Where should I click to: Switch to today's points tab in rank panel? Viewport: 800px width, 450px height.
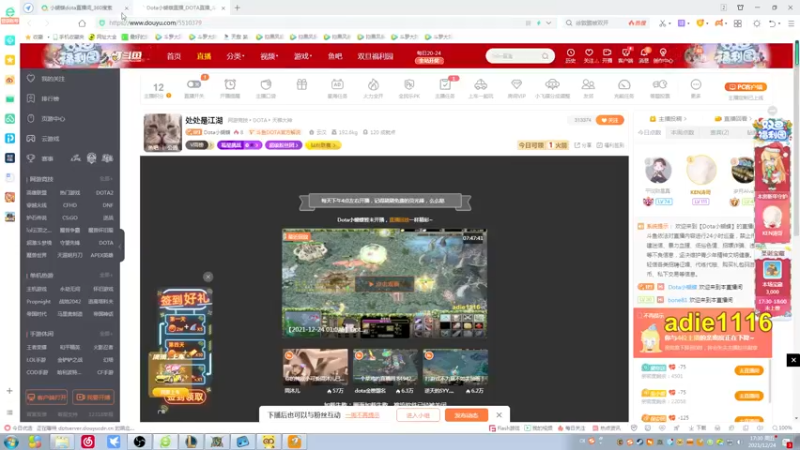[649, 133]
